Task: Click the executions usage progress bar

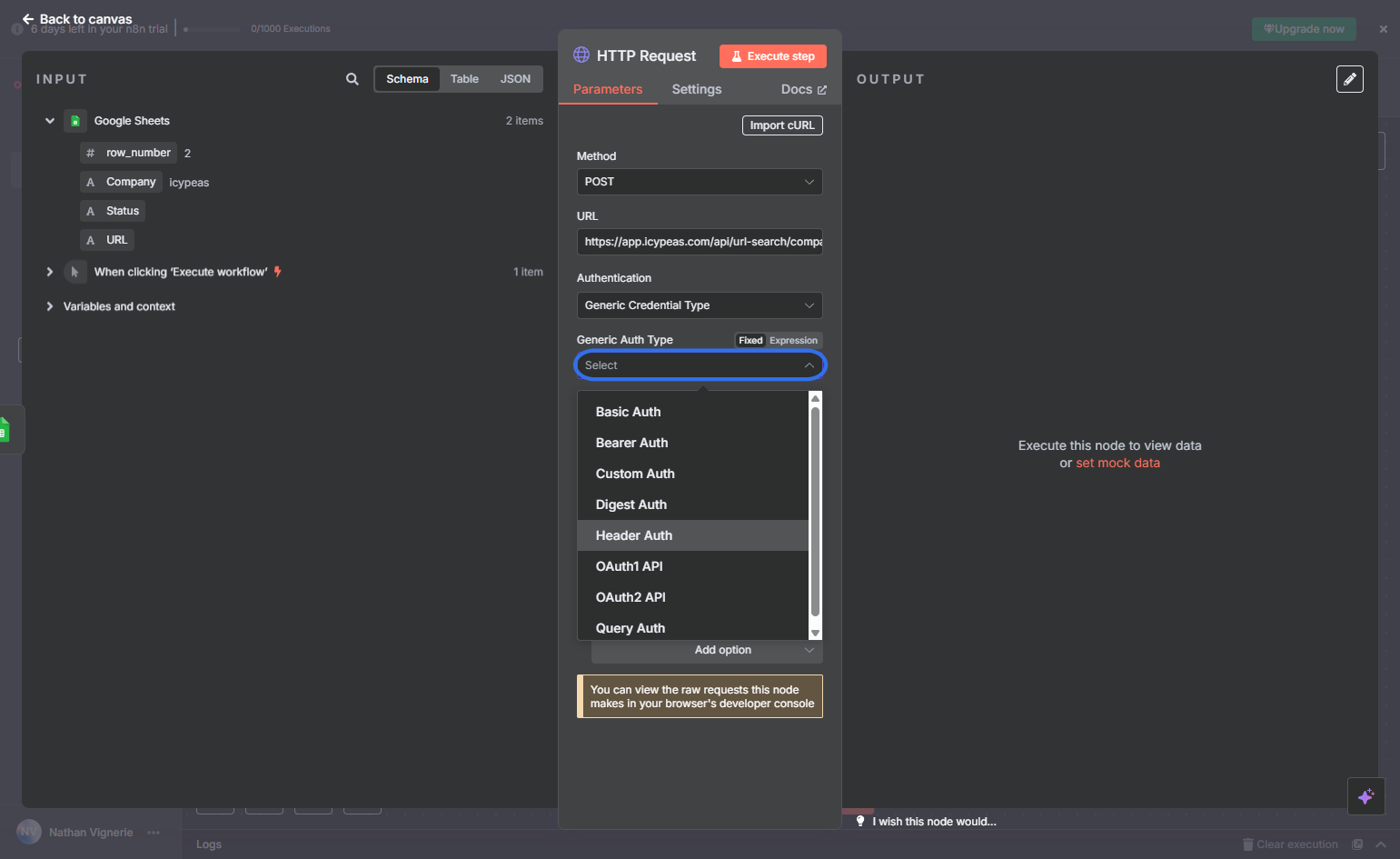Action: tap(212, 29)
